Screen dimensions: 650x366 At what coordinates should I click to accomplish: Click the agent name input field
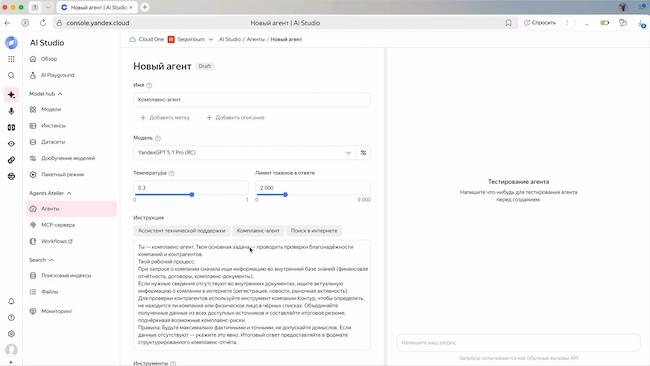pos(252,100)
